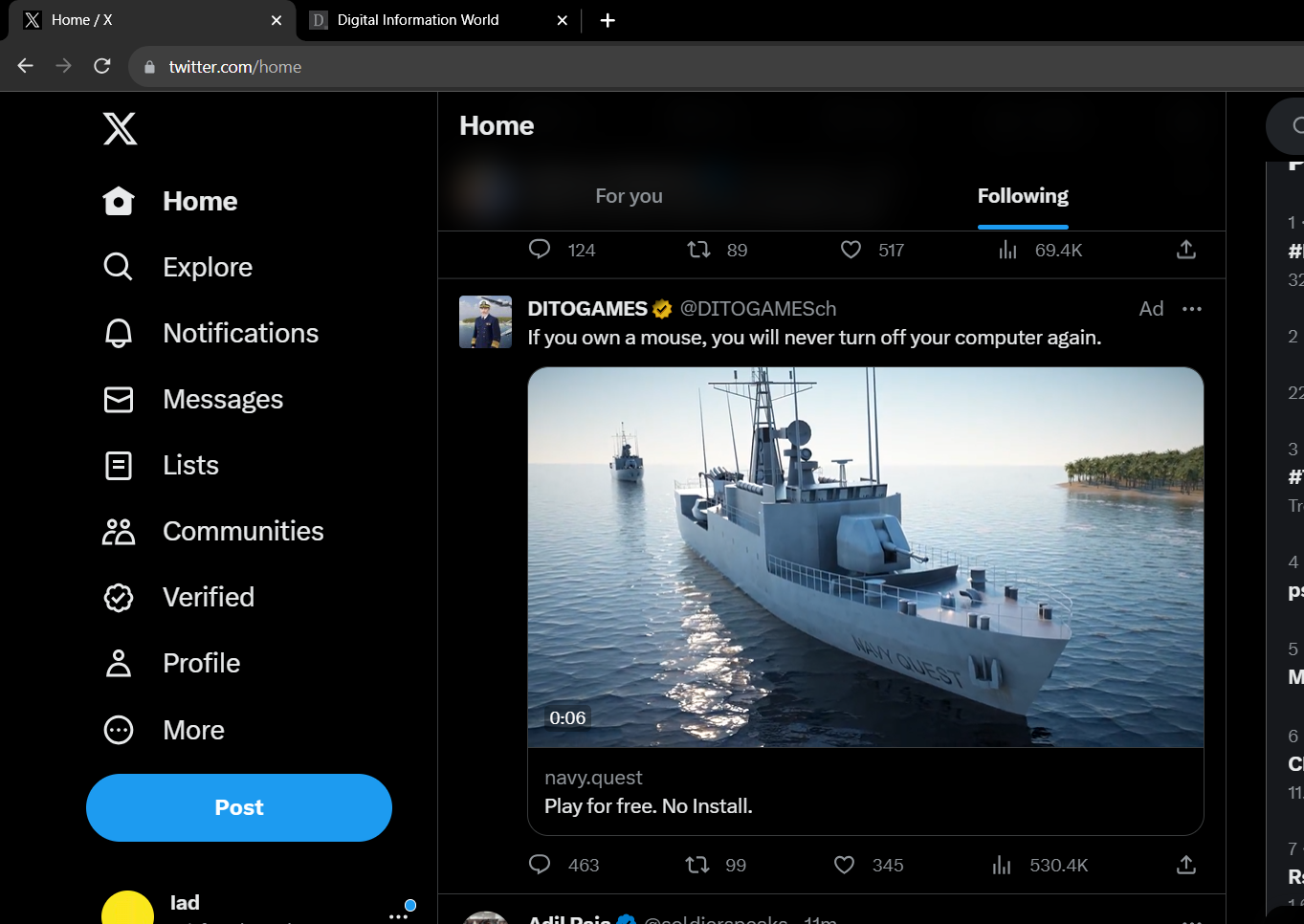1304x924 pixels.
Task: Reload the twitter.com page
Action: point(102,66)
